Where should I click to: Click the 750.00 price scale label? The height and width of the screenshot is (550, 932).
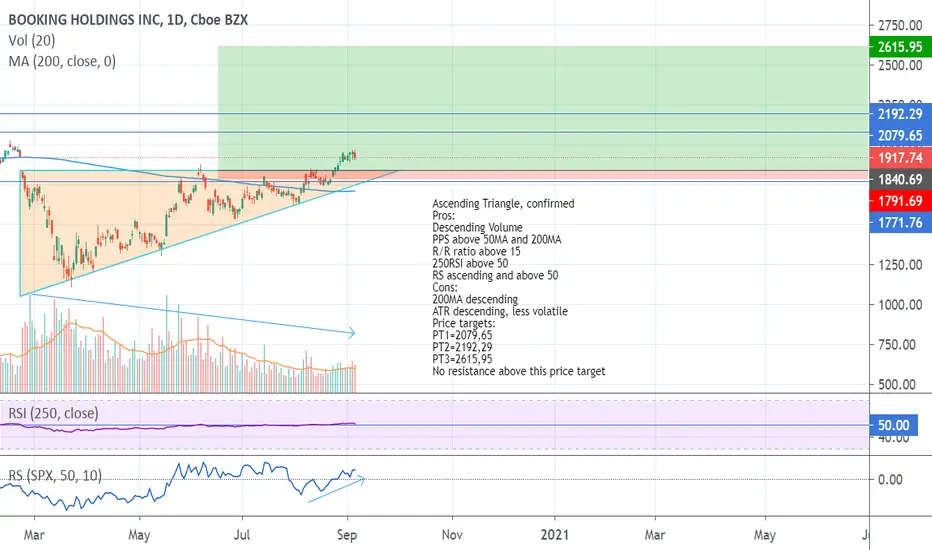point(897,344)
